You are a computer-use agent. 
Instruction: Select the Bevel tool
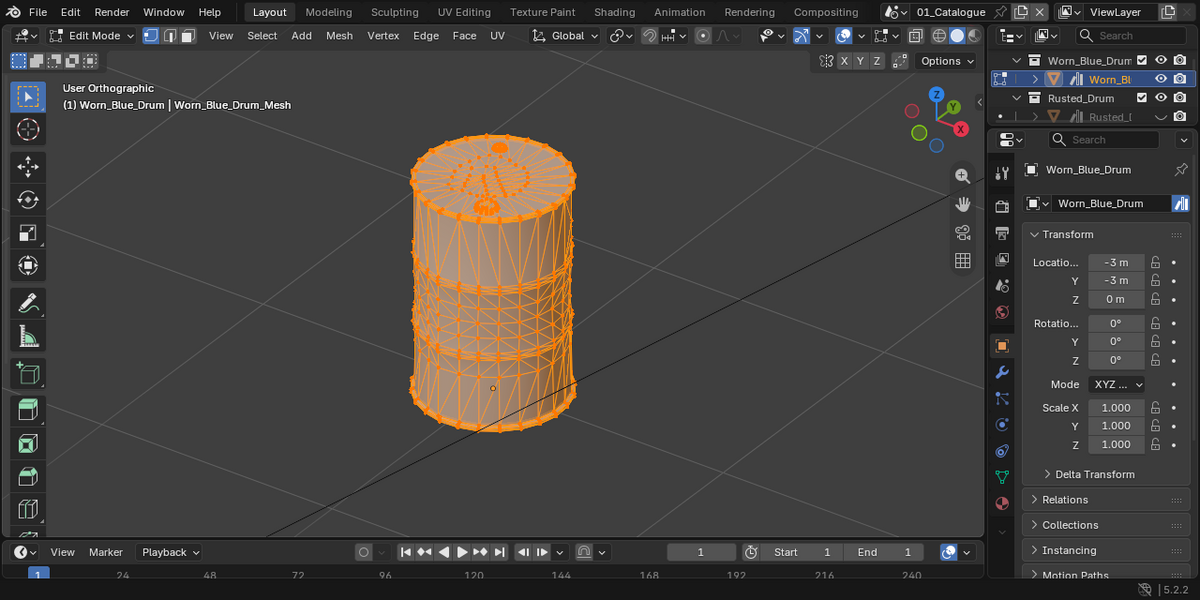coord(28,476)
